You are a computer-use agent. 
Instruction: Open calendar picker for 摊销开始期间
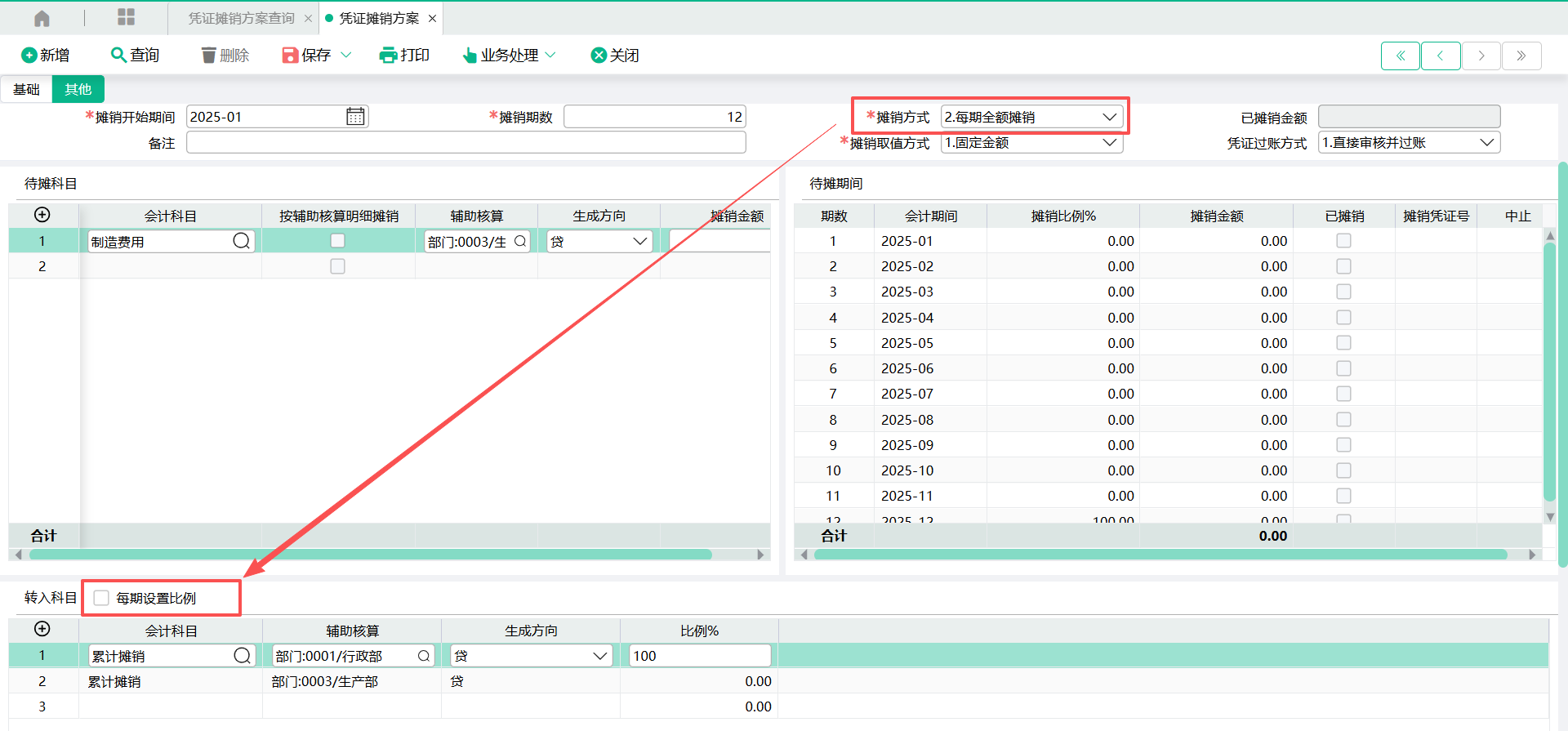pos(355,117)
